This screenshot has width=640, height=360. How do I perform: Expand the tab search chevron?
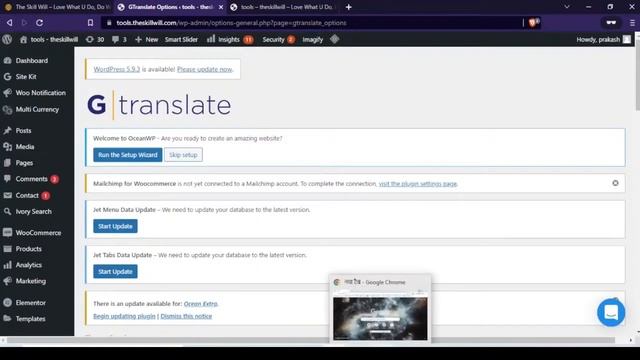tap(567, 7)
